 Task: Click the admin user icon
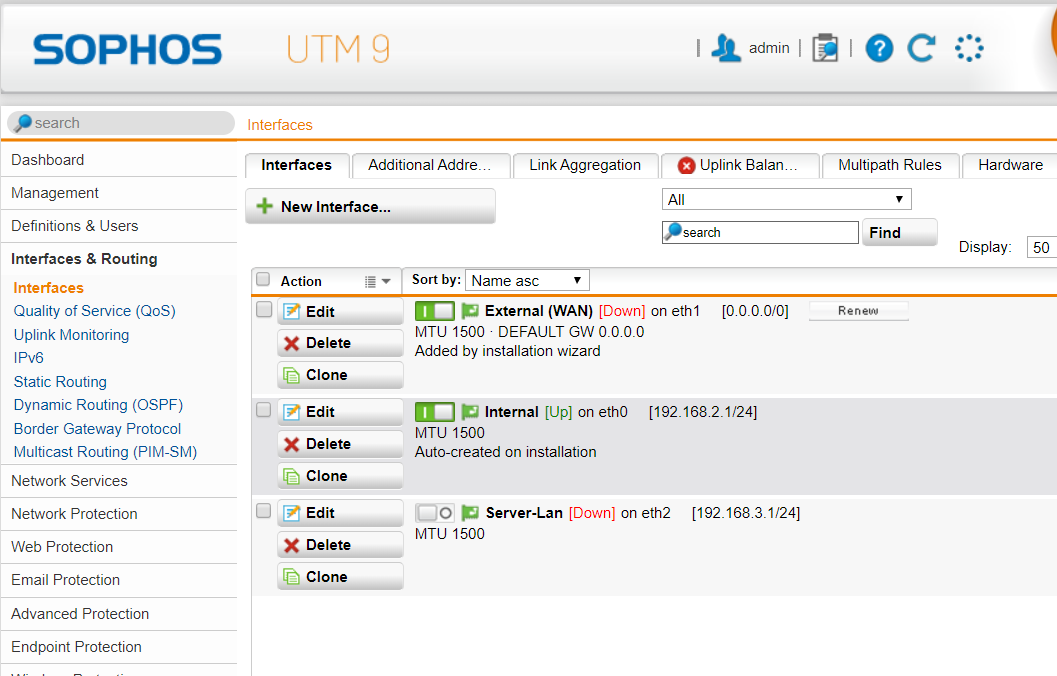[x=726, y=49]
